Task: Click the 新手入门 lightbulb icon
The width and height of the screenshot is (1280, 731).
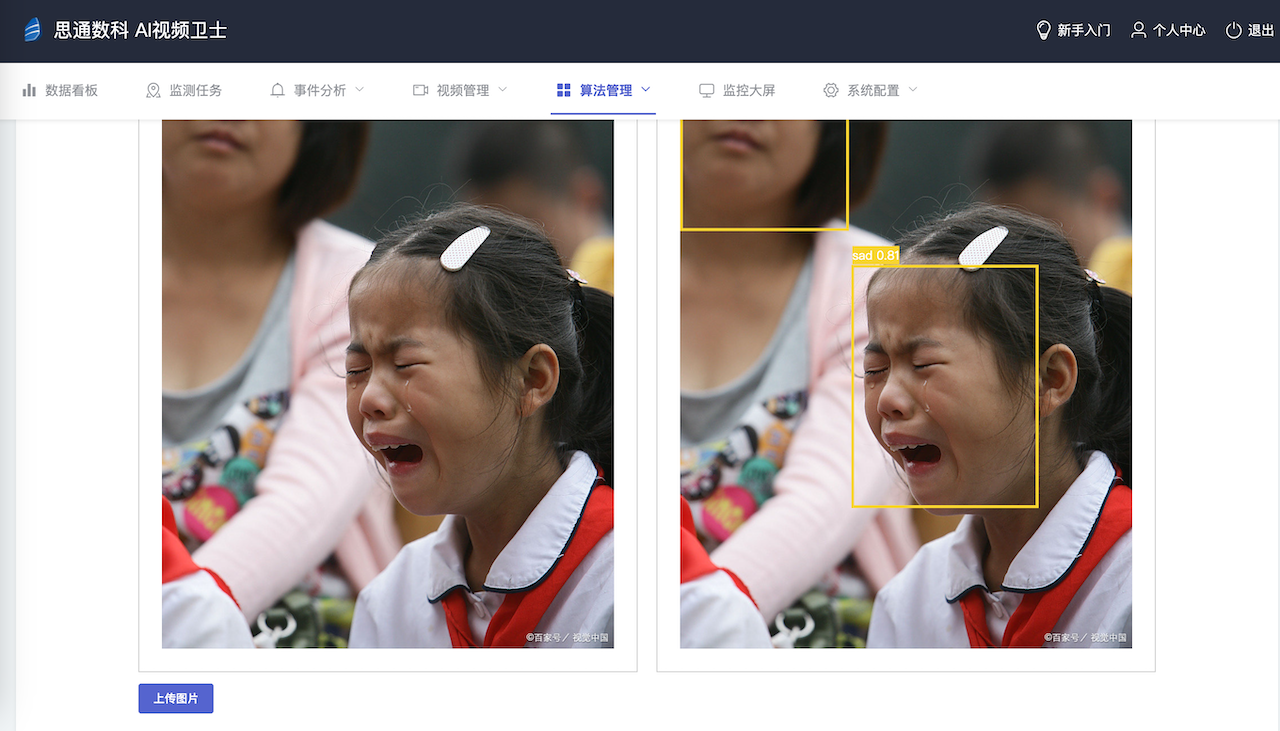Action: point(1044,30)
